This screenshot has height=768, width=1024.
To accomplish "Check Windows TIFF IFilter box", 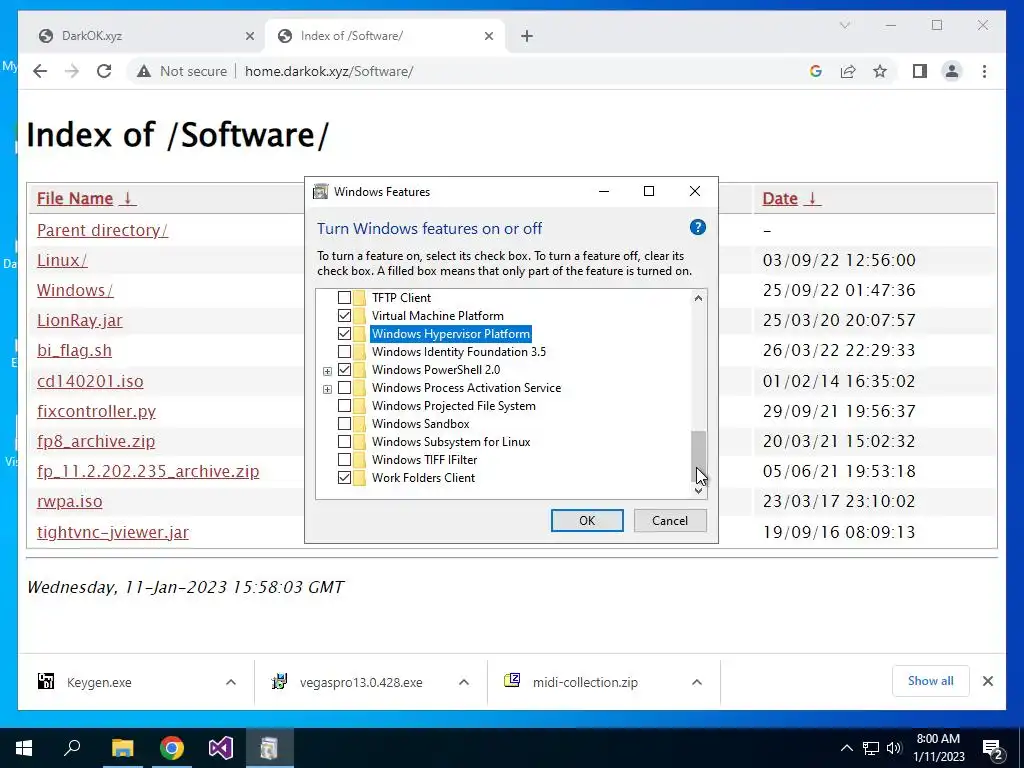I will (x=344, y=460).
